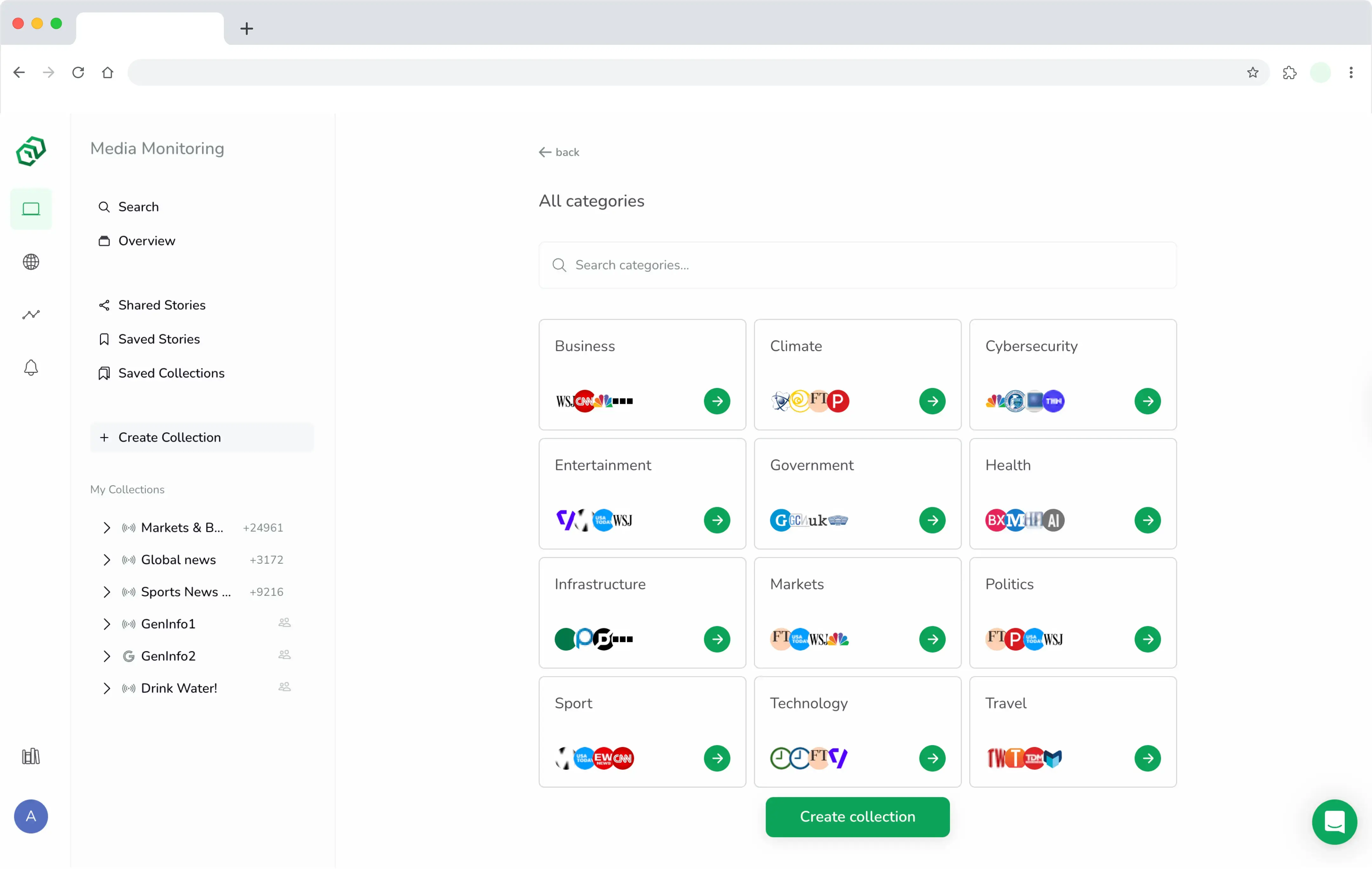This screenshot has height=877, width=1372.
Task: Open browser three-dot menu
Action: (1351, 72)
